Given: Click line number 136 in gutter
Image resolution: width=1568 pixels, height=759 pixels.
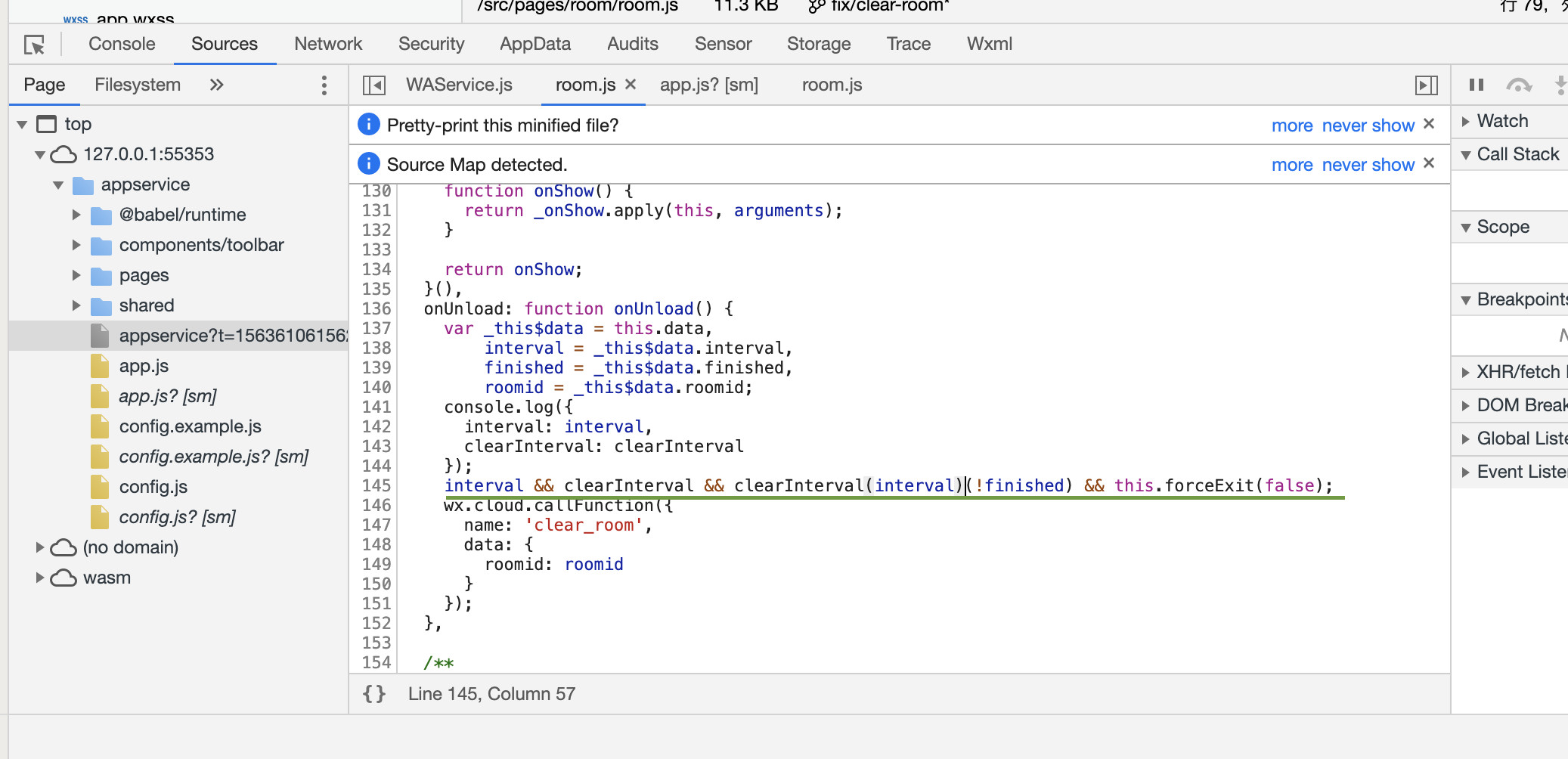Looking at the screenshot, I should [377, 308].
